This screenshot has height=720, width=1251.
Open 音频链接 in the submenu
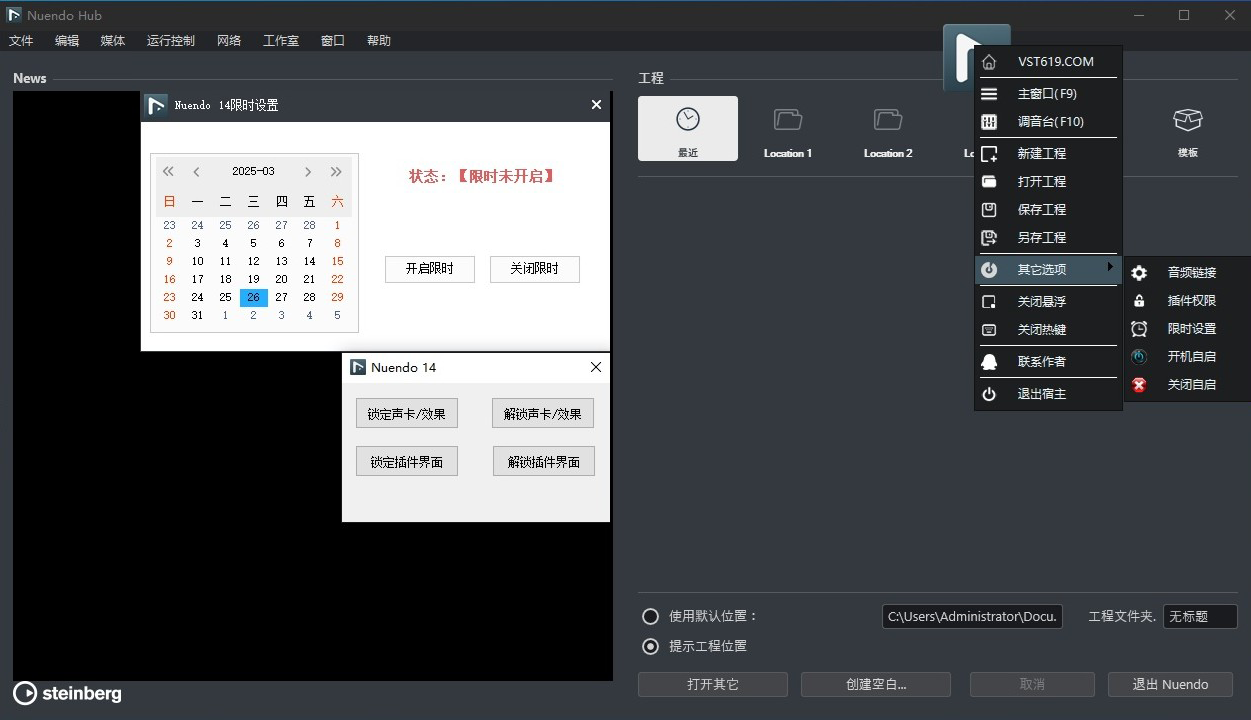1189,271
